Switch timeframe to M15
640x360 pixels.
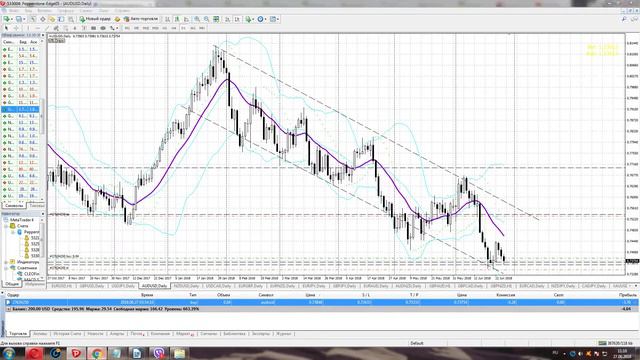[146, 28]
